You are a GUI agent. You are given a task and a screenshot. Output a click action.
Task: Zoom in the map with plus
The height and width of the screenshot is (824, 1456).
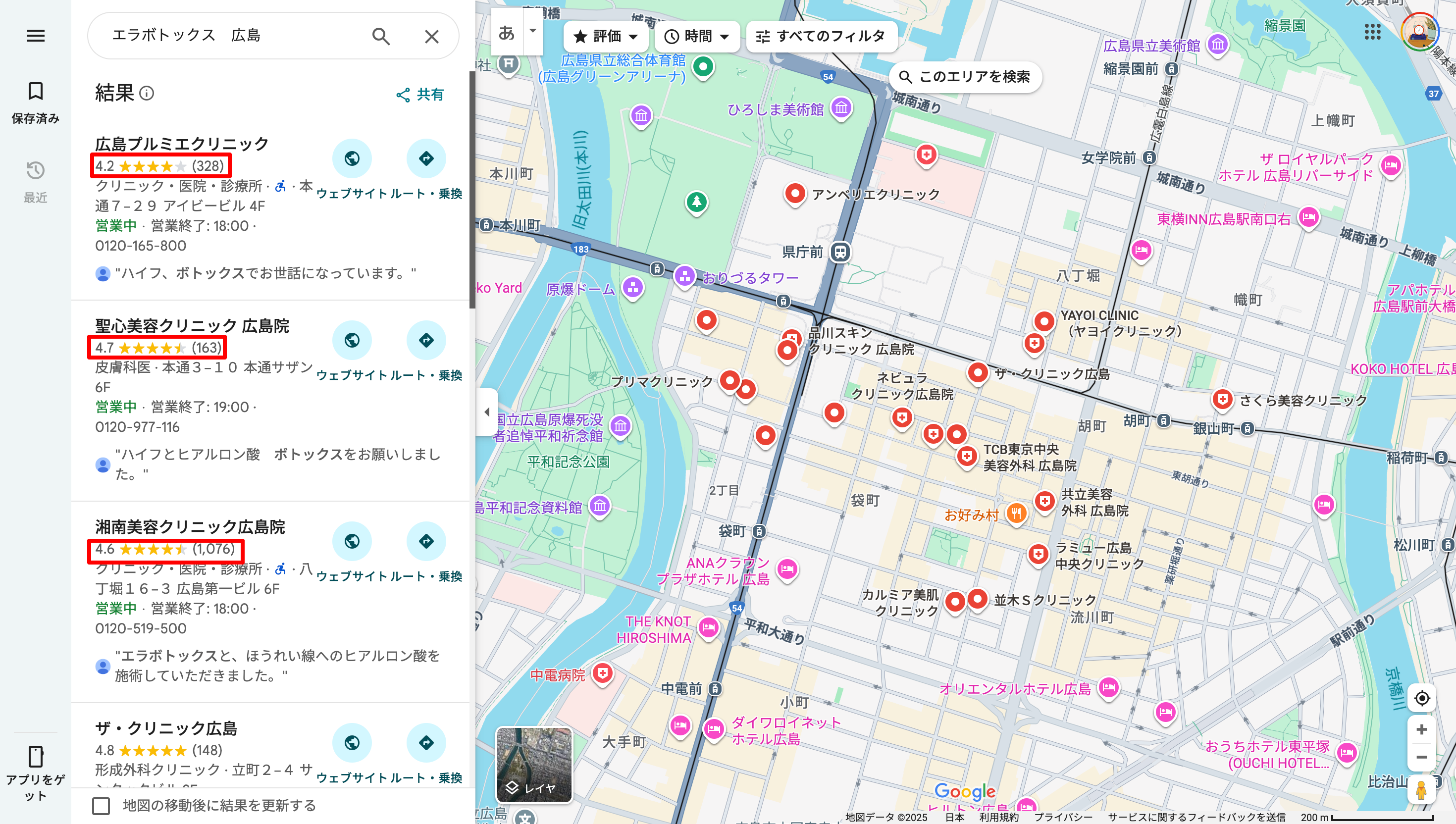(1421, 729)
